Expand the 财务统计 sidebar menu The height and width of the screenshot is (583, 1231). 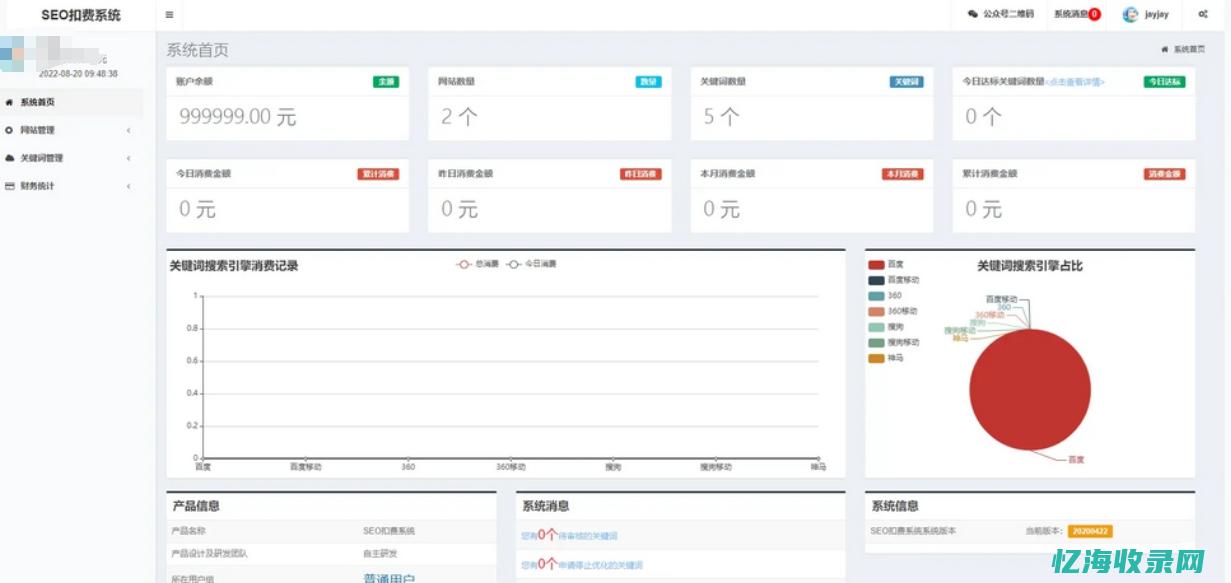[60, 185]
